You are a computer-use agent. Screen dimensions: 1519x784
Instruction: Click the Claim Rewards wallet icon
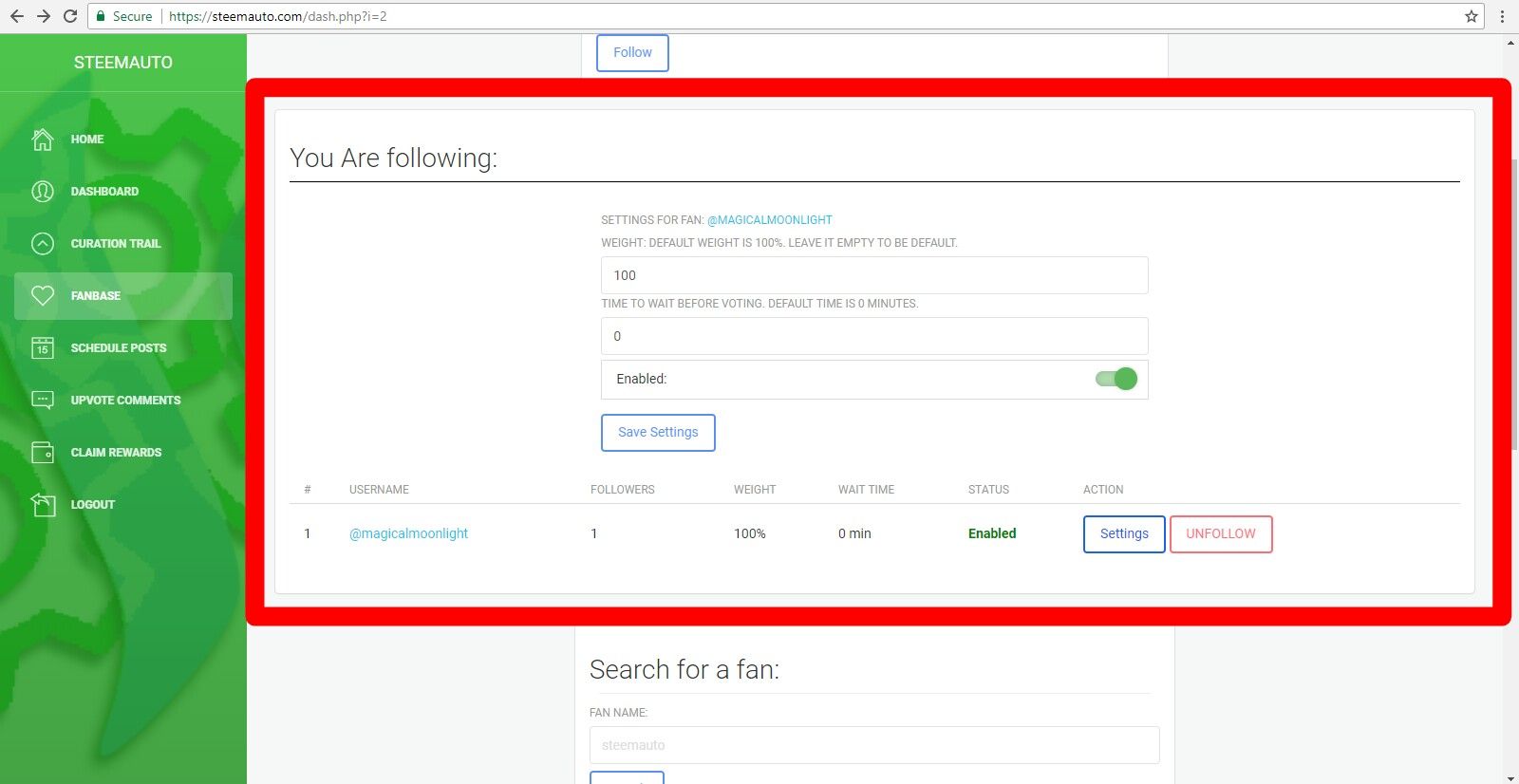[x=43, y=453]
